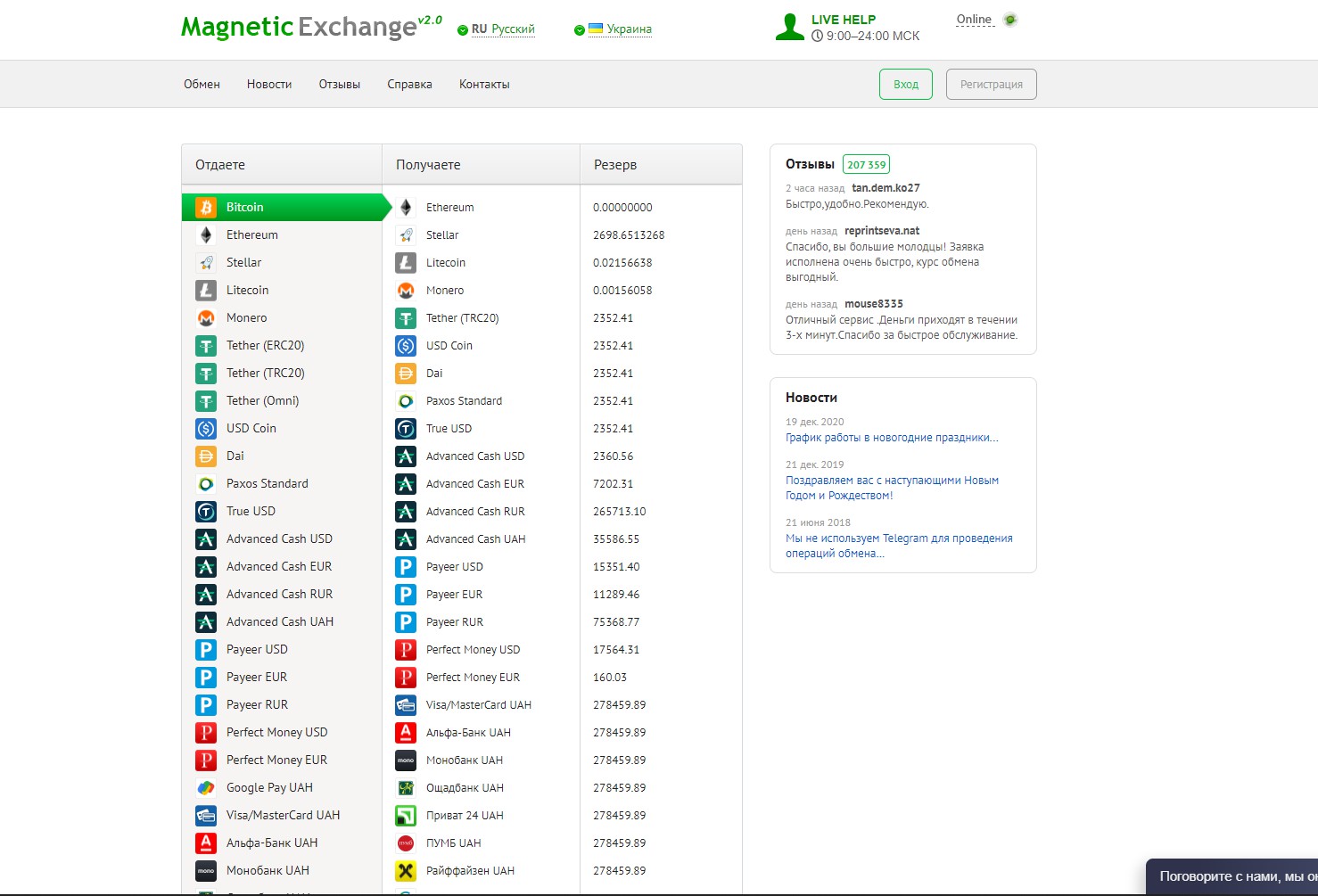Select Advanced Cash UAH in the Отдаете column

point(282,621)
